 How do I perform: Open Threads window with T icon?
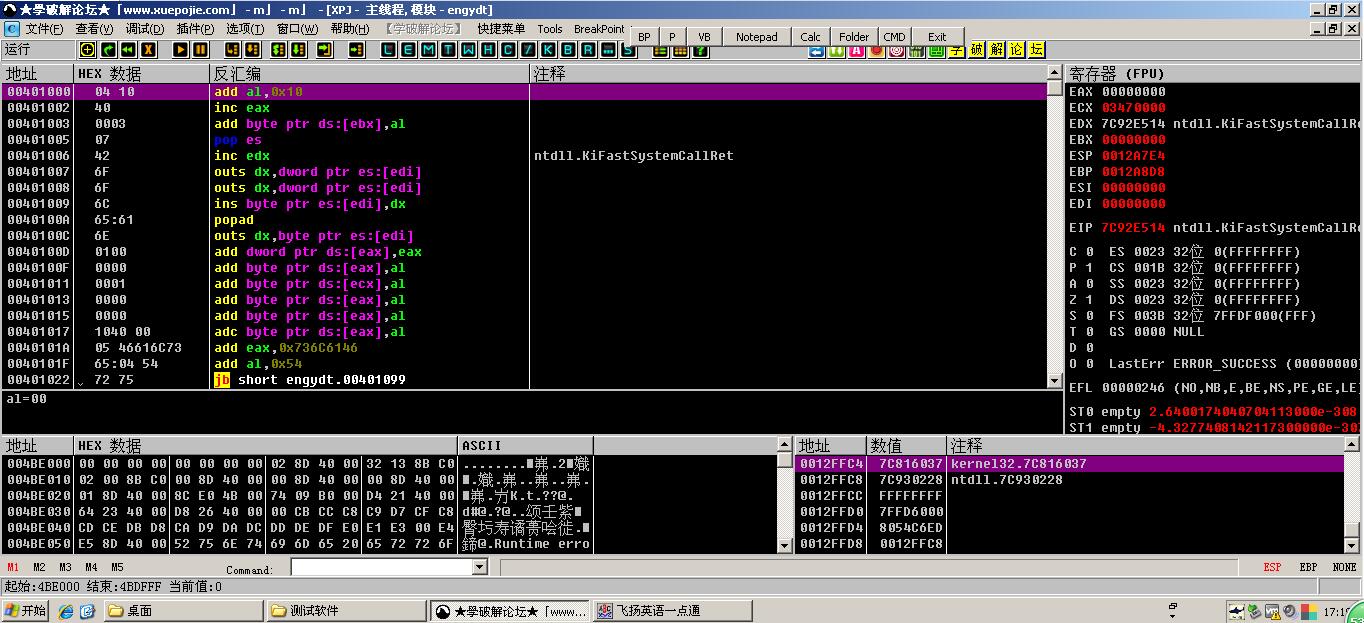tap(448, 49)
